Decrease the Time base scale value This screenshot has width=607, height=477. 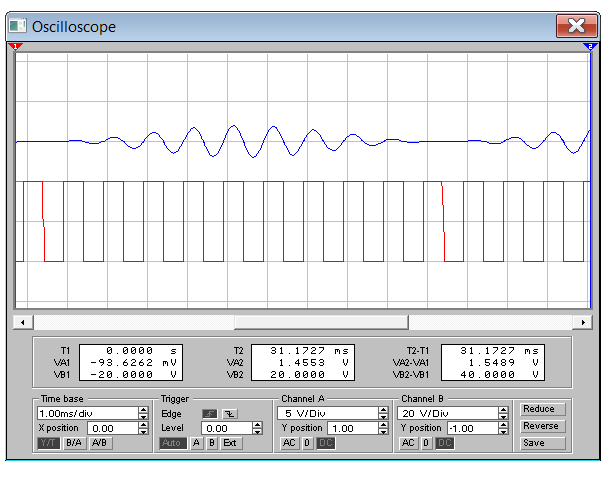143,417
